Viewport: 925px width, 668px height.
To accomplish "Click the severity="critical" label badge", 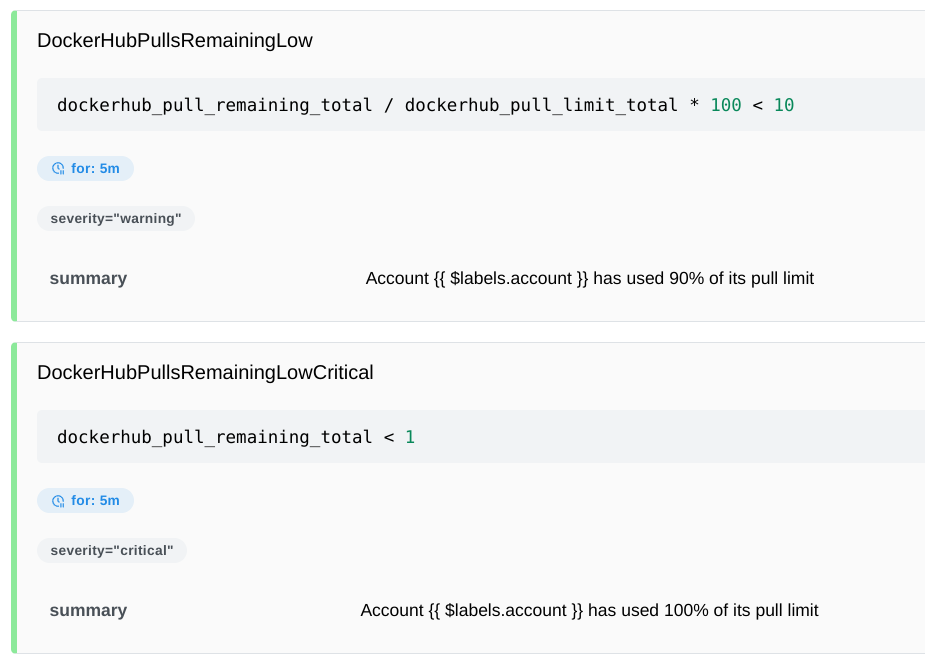I will (112, 551).
